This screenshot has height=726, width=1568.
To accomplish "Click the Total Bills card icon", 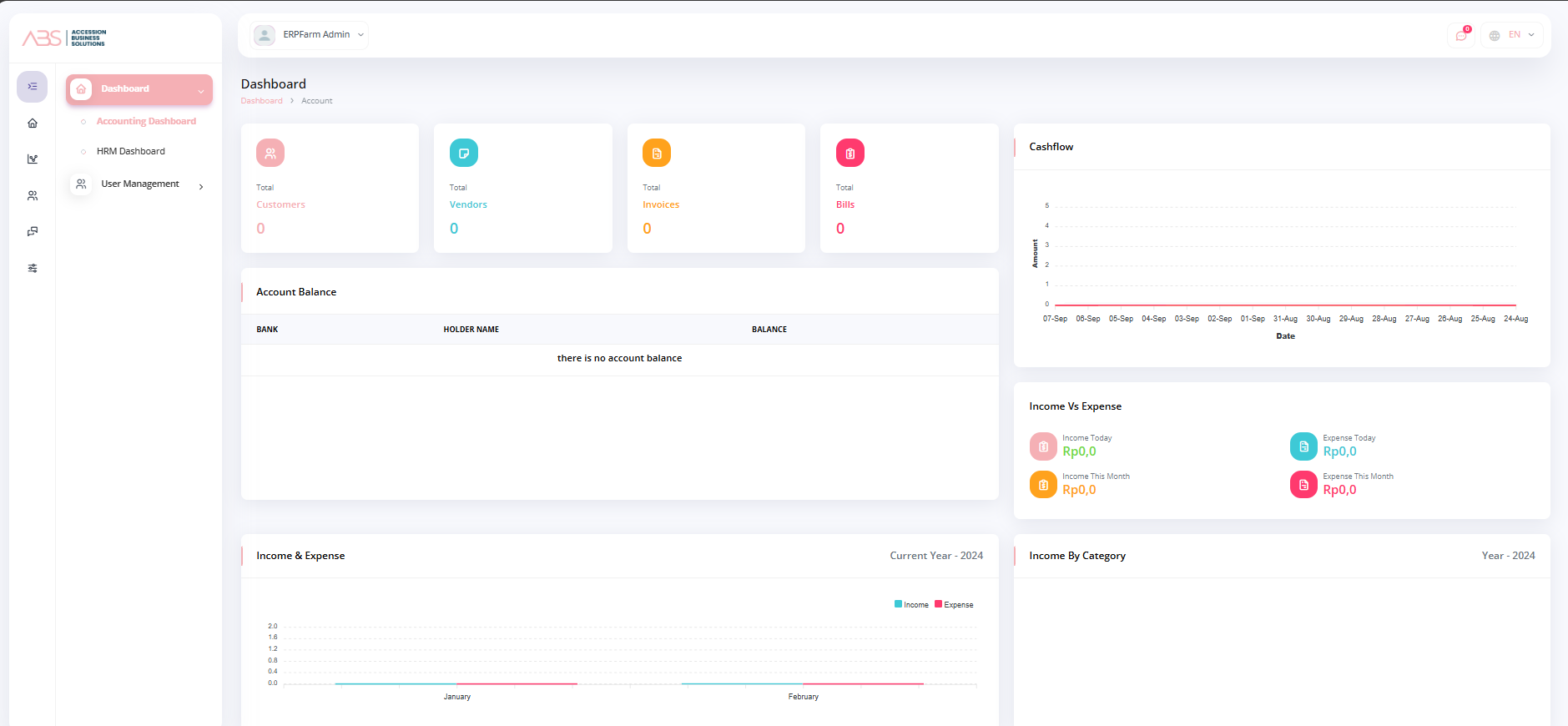I will [x=850, y=154].
